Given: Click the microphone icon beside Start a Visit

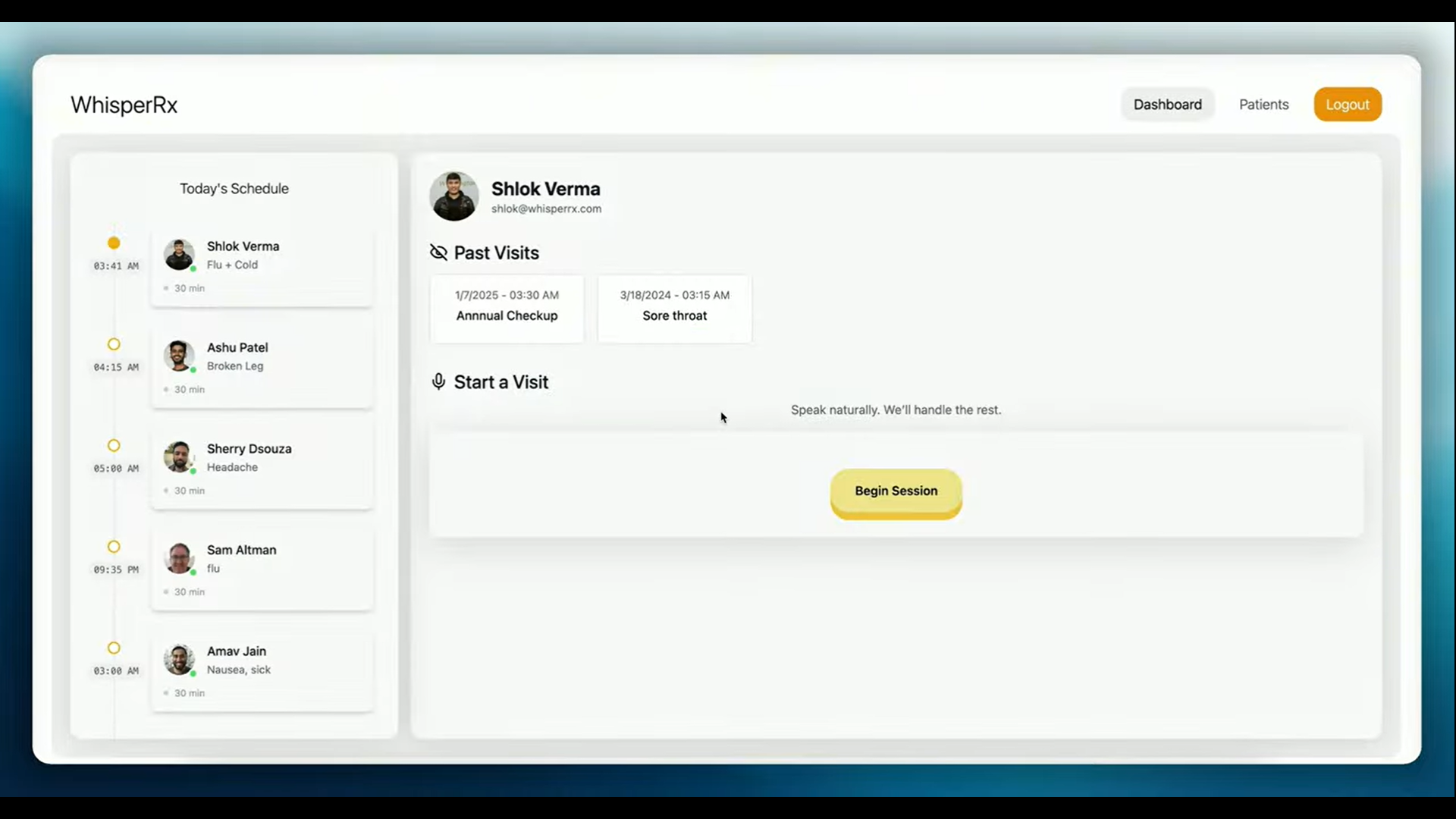Looking at the screenshot, I should pos(438,381).
